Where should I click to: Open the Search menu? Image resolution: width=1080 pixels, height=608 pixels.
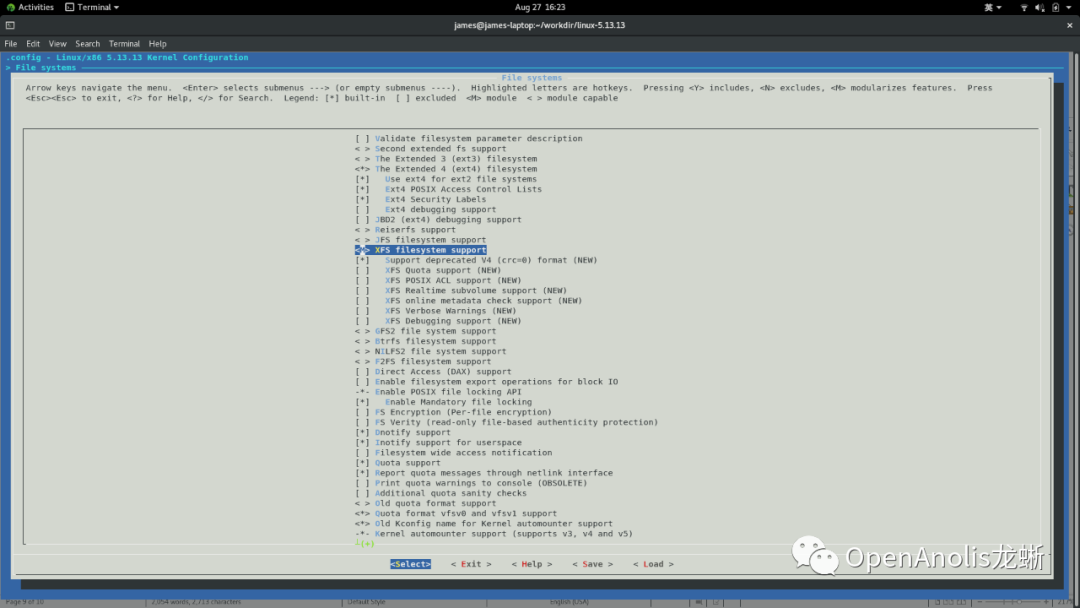click(87, 43)
